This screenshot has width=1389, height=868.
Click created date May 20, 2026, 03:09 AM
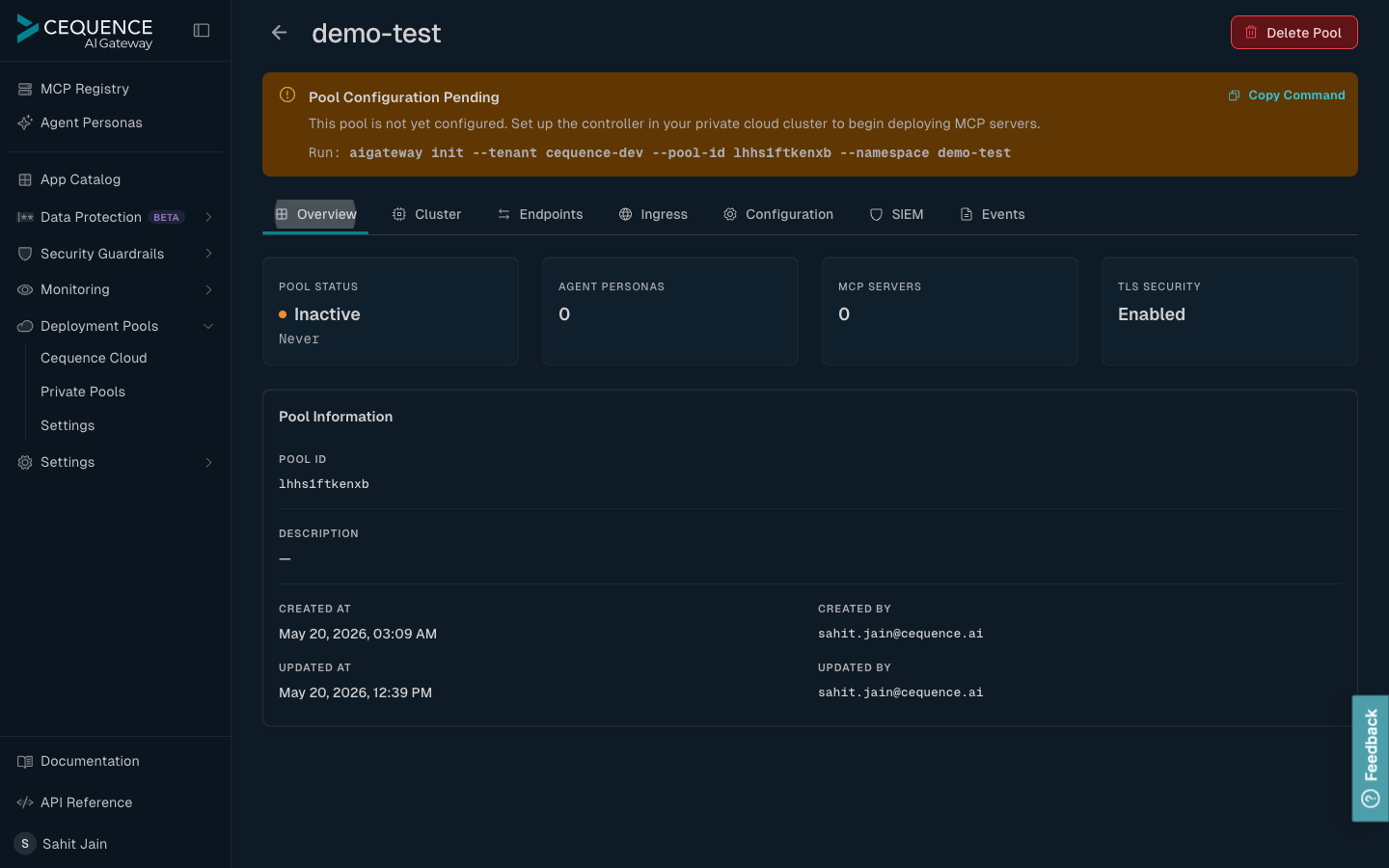(x=358, y=634)
